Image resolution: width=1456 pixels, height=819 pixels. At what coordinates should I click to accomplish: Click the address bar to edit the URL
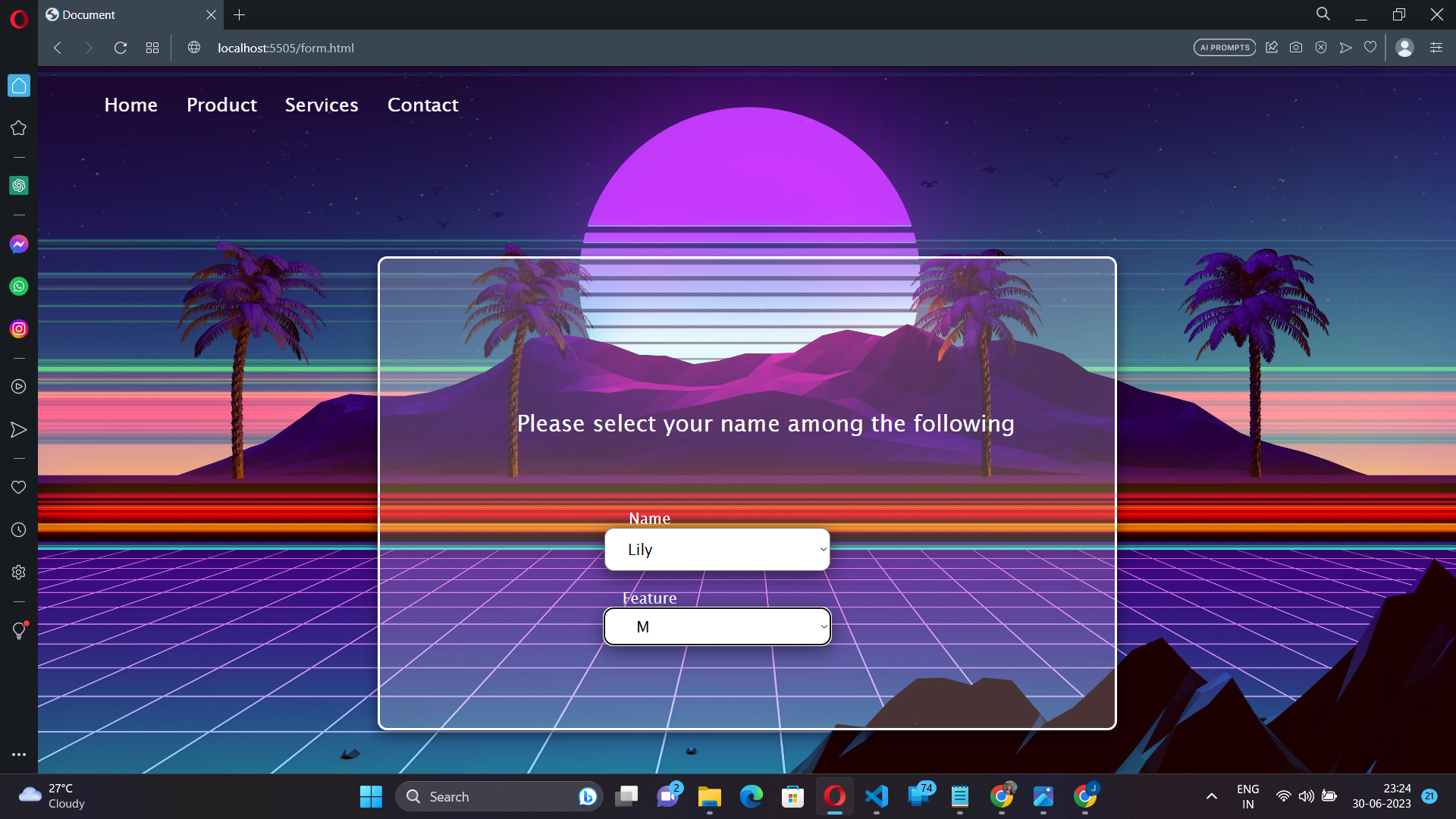tap(285, 48)
